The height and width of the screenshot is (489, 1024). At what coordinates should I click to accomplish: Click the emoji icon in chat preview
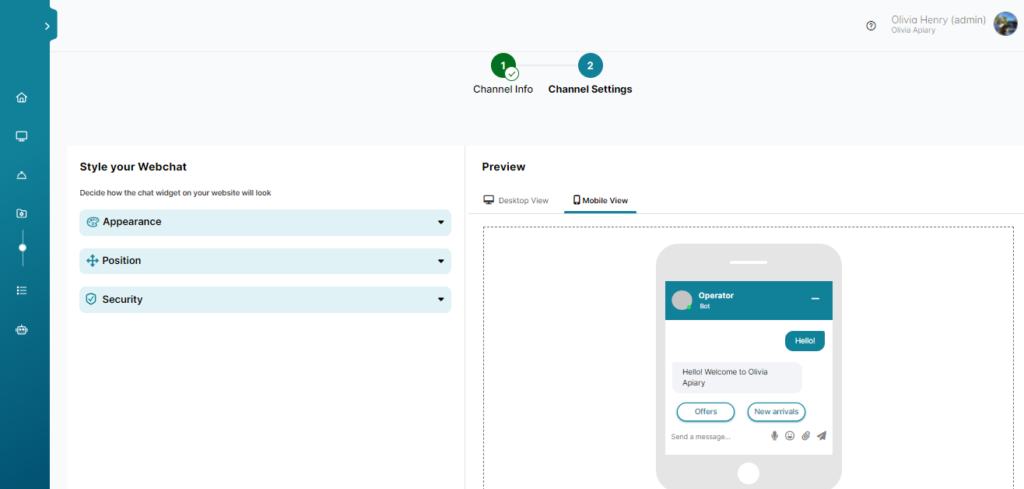tap(790, 435)
